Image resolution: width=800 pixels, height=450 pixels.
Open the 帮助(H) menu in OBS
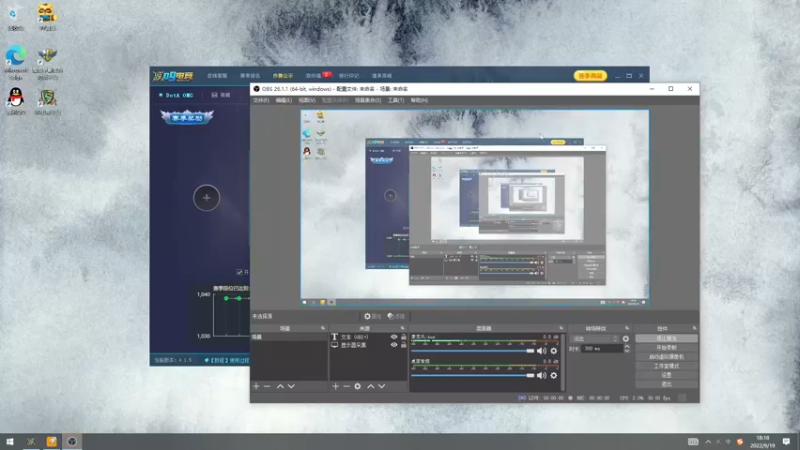coord(419,101)
